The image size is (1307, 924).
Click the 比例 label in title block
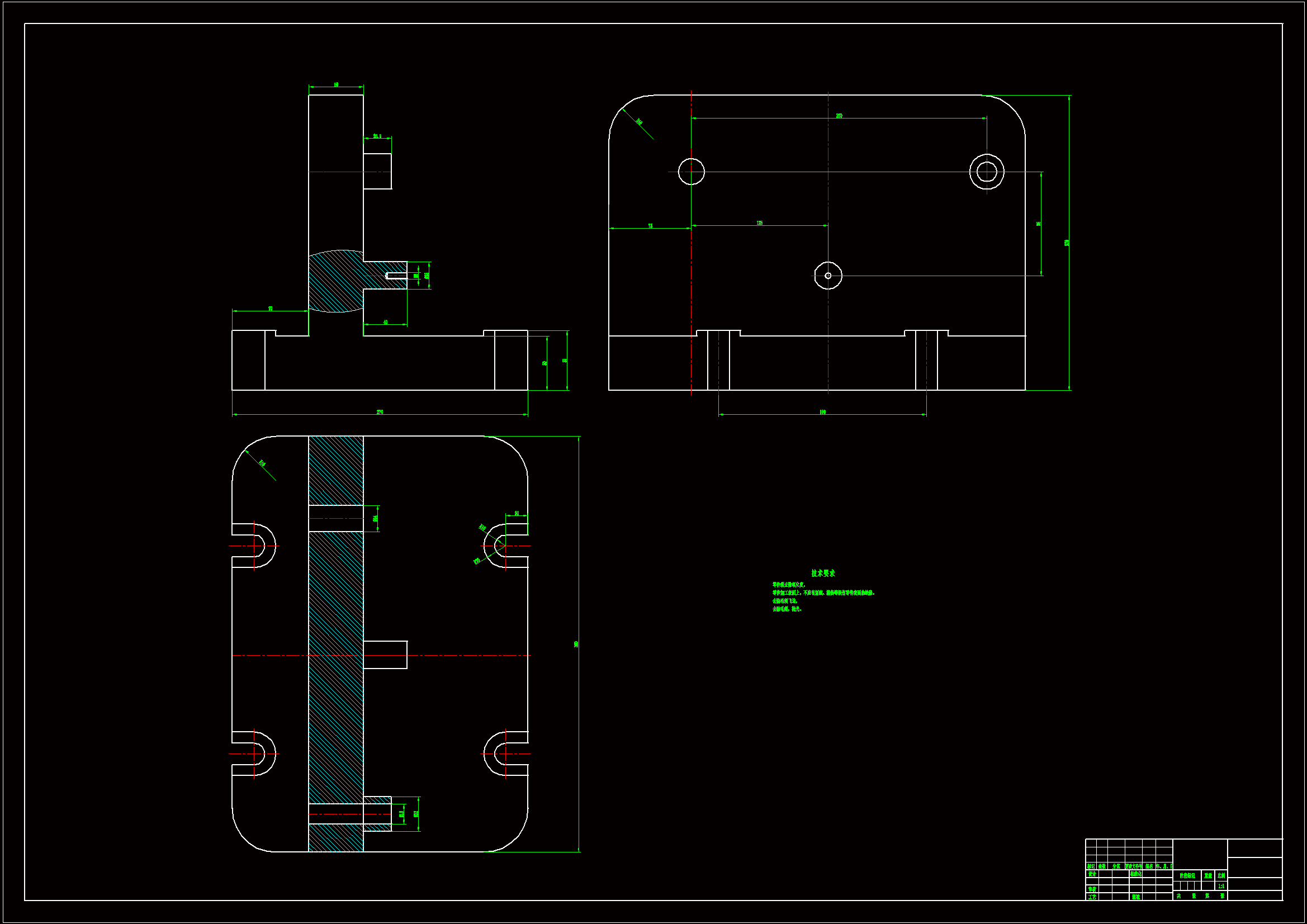pos(1221,875)
